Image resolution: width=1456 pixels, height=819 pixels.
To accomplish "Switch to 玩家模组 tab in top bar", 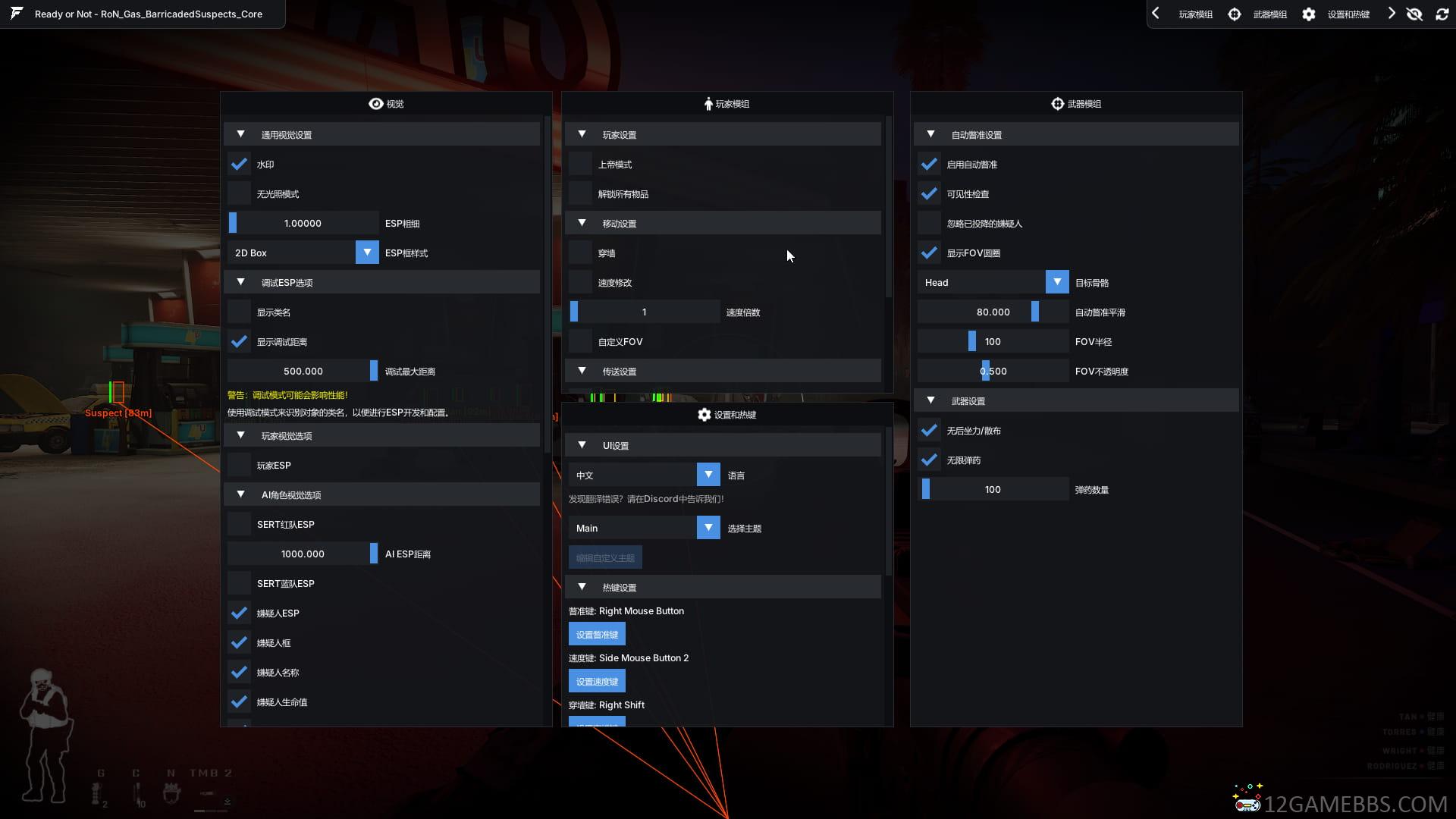I will (x=1196, y=14).
